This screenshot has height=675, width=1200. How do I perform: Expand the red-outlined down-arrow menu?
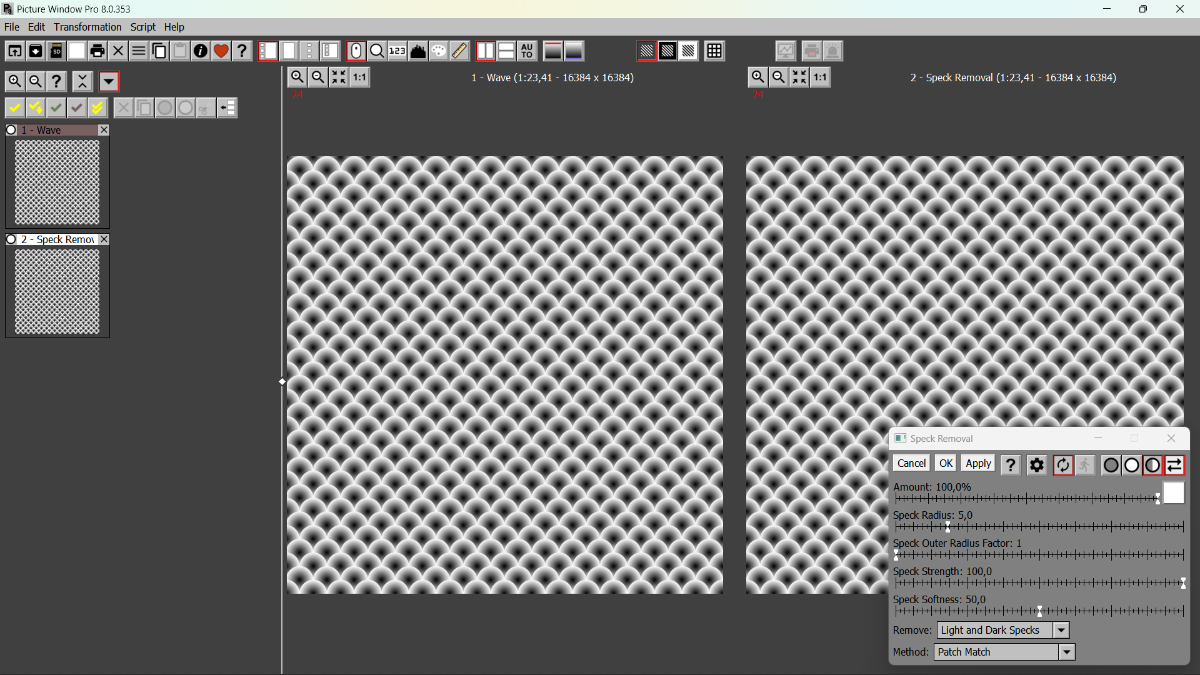click(x=109, y=82)
